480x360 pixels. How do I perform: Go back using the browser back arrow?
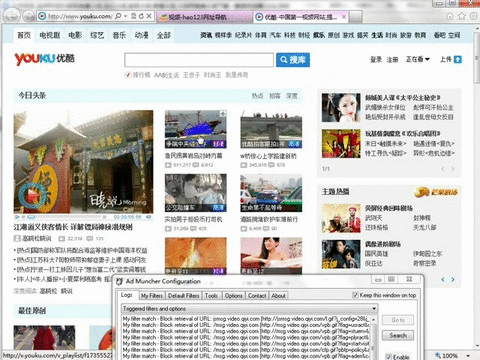click(12, 16)
